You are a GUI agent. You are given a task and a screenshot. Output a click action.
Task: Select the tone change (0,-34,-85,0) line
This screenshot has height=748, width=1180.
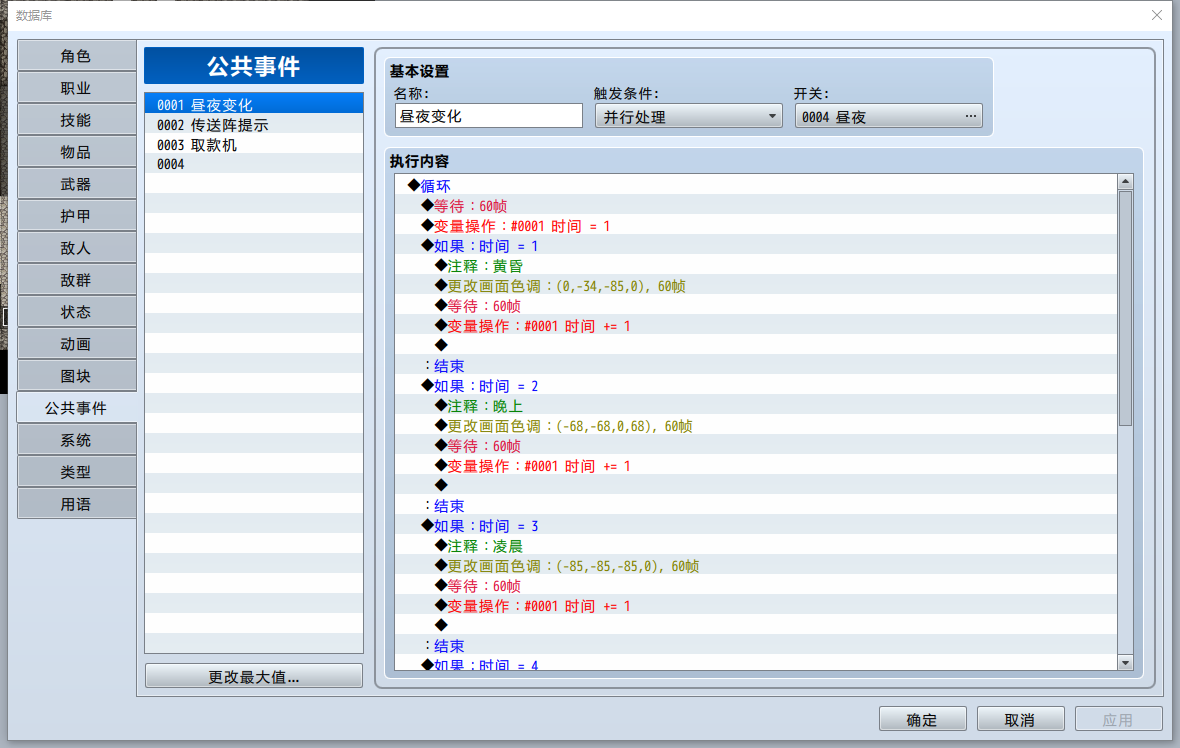(x=756, y=285)
